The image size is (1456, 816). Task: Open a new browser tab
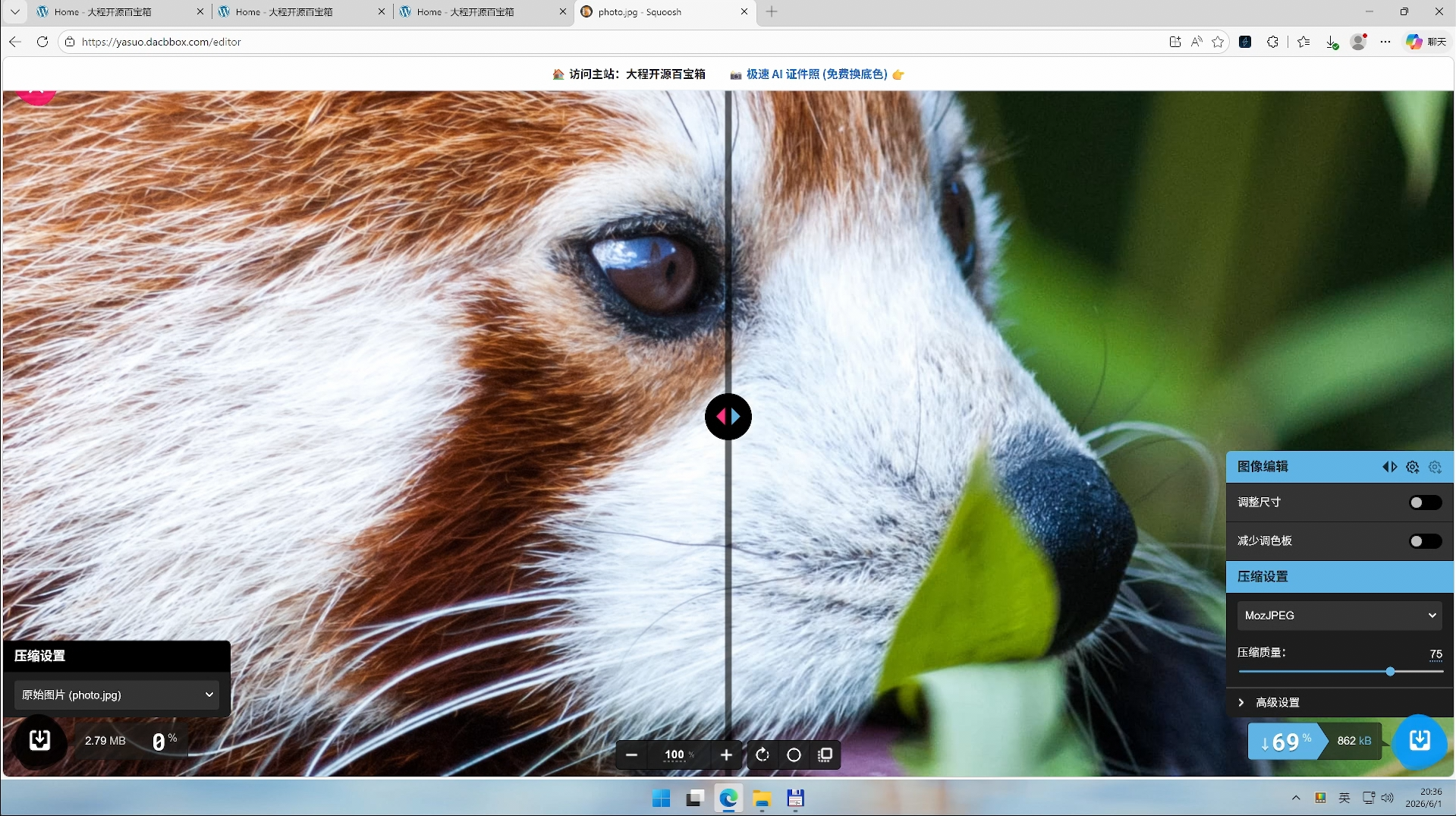pos(772,11)
